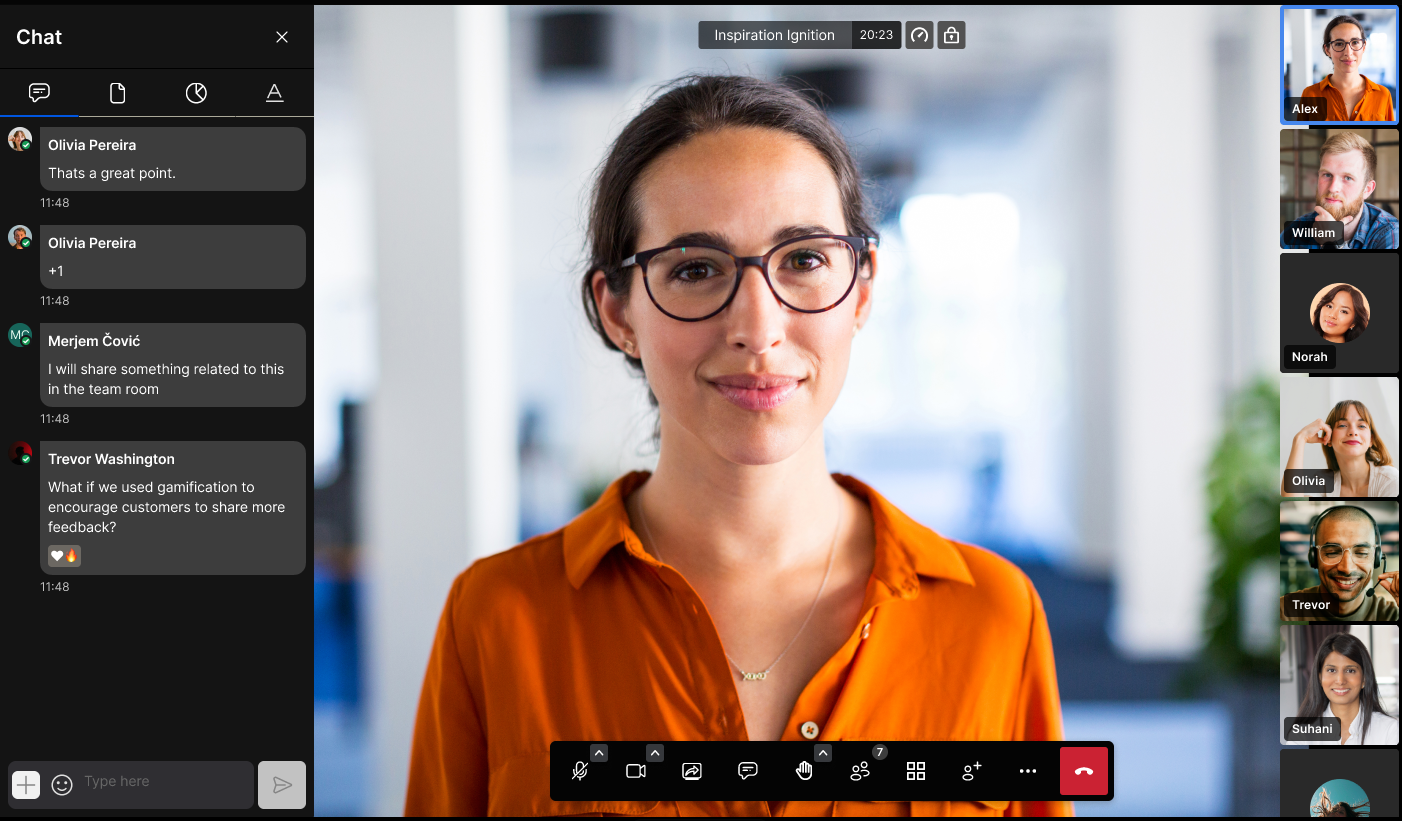This screenshot has width=1402, height=821.
Task: Click Trevor Washington's chat avatar
Action: pos(20,453)
